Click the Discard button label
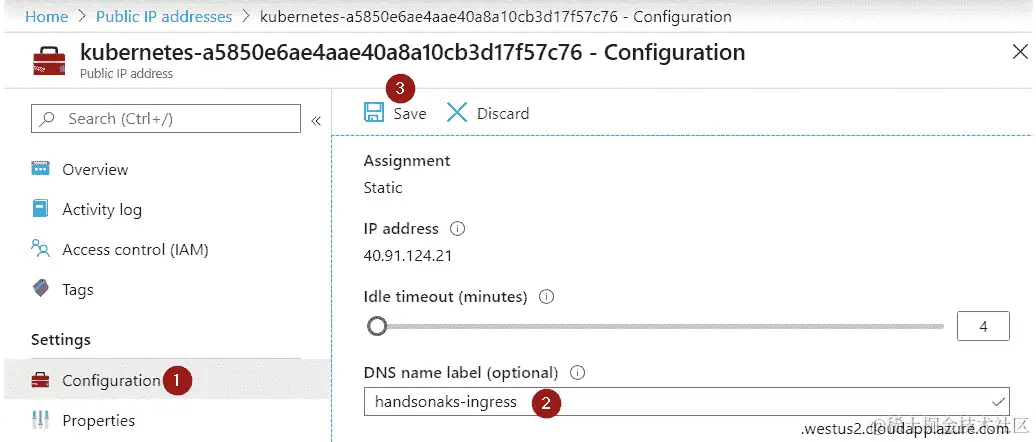 point(503,114)
